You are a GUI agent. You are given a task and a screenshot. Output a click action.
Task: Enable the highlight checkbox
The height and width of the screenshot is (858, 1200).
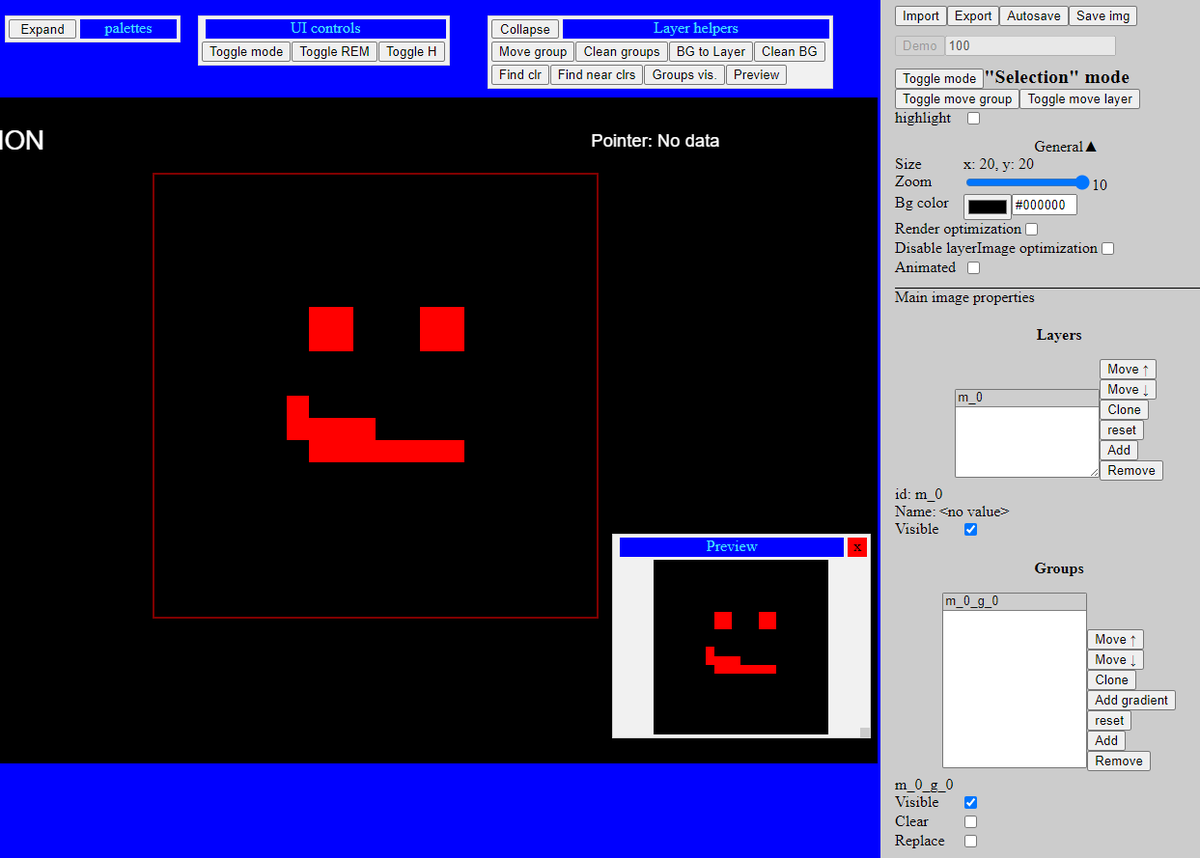(x=974, y=119)
